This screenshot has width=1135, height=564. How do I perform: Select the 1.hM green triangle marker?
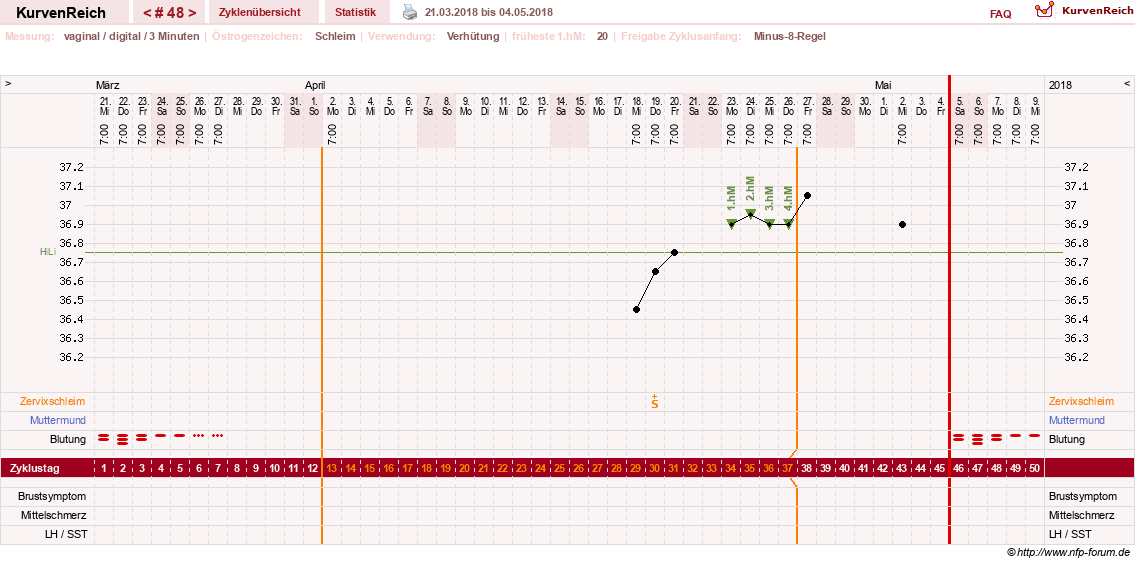point(732,224)
